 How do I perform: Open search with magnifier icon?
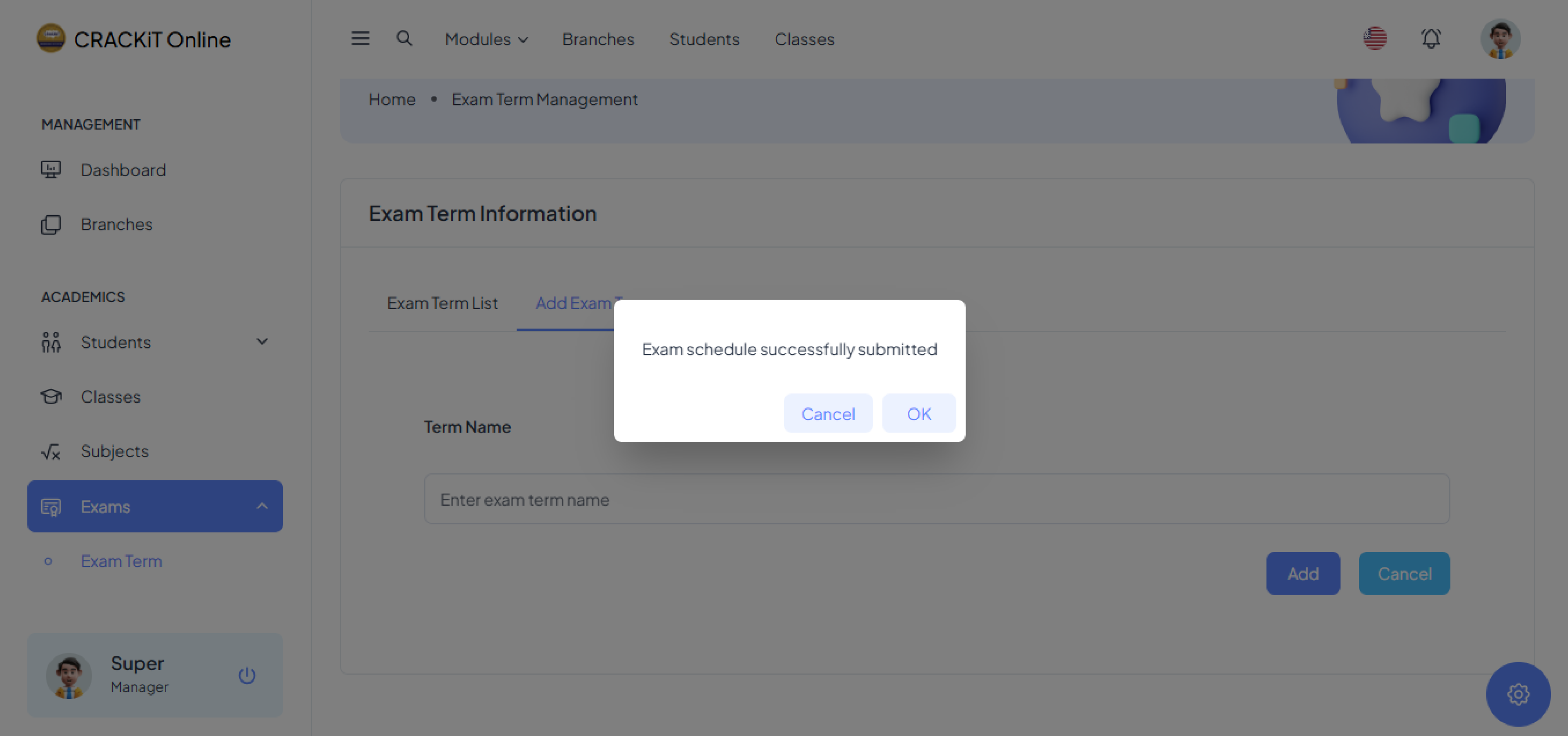(x=404, y=38)
